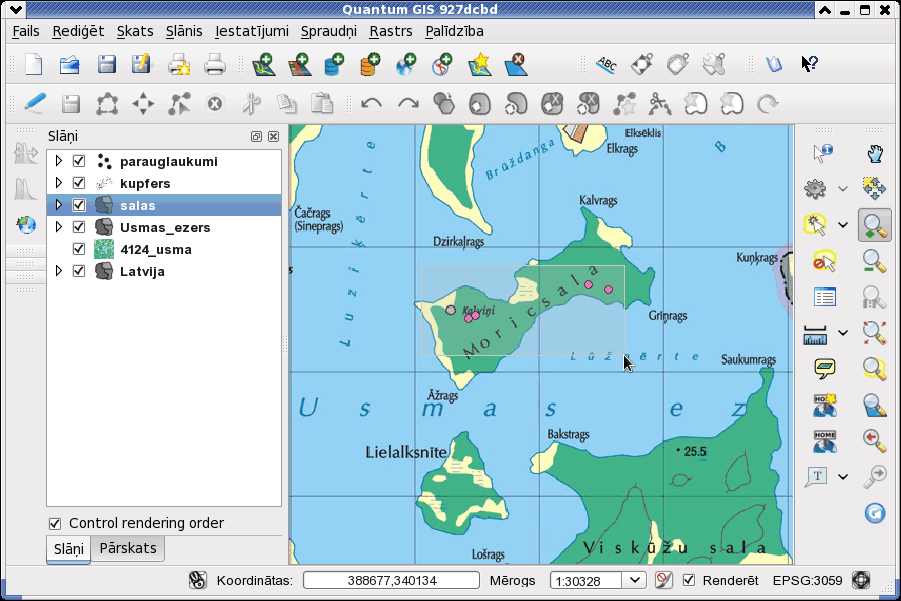This screenshot has height=601, width=901.
Task: Toggle the Renderēt checkbox
Action: 689,580
